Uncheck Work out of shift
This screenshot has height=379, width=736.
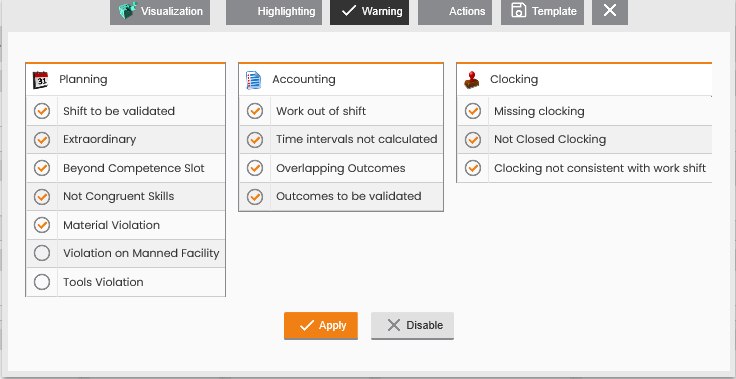[x=255, y=111]
